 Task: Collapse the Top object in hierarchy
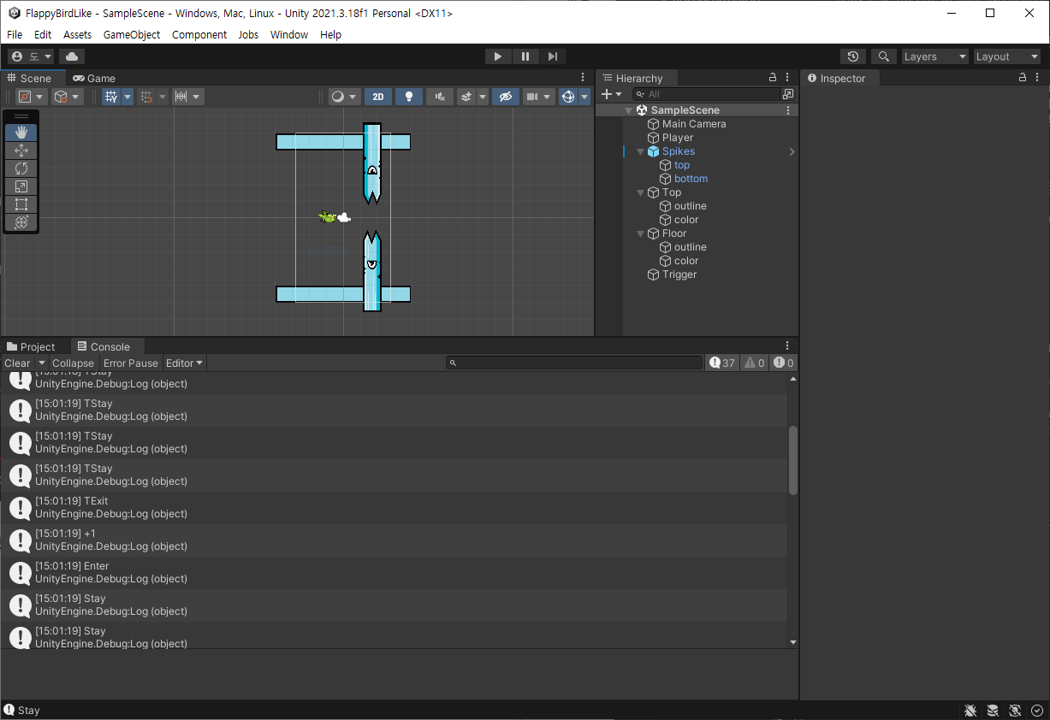point(640,192)
